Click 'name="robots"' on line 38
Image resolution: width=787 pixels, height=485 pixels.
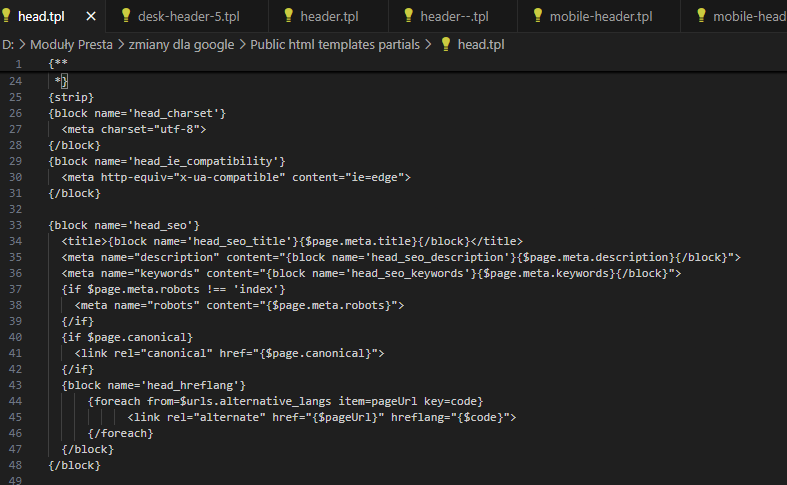[x=157, y=305]
